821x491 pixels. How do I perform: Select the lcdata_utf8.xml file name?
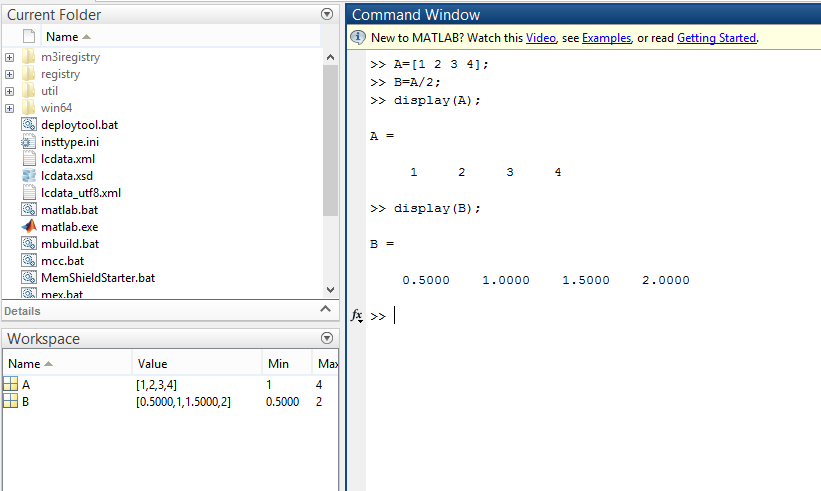81,193
